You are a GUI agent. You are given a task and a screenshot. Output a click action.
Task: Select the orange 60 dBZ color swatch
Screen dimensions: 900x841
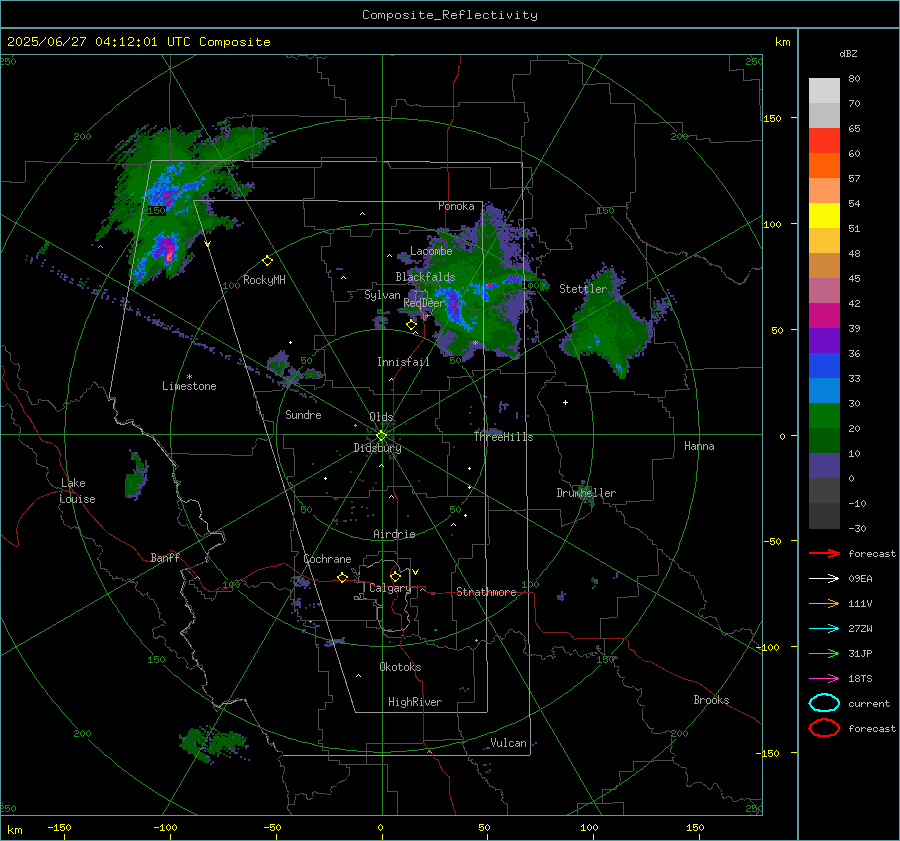point(824,165)
